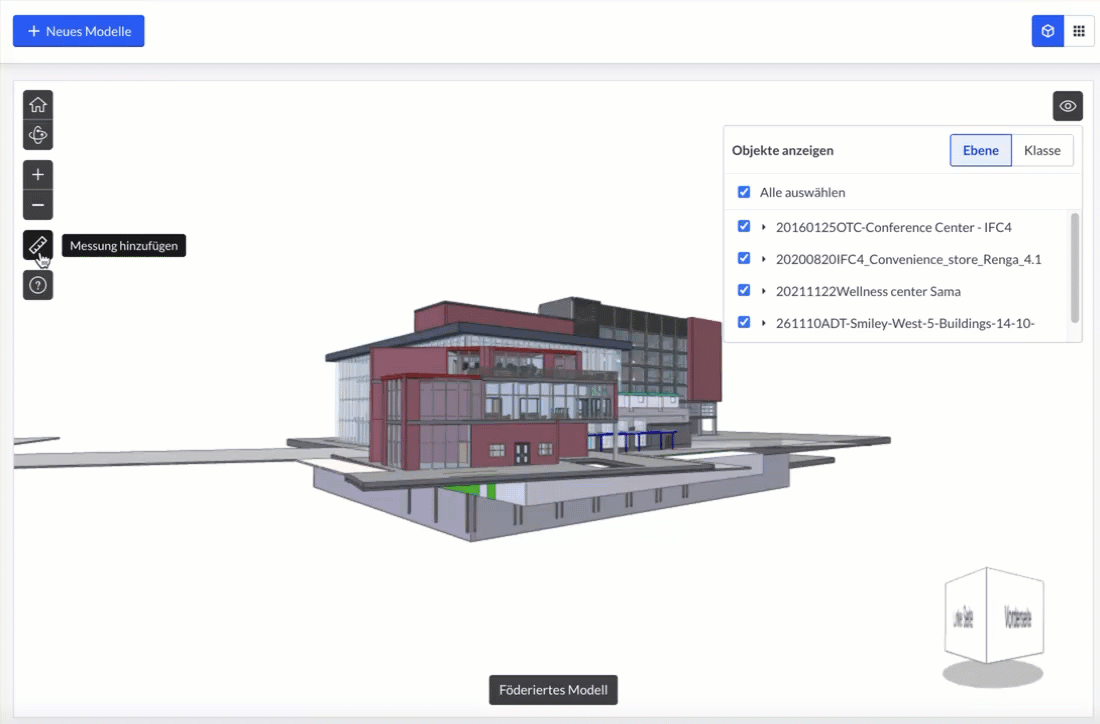Click the 20211122Wellness center Sama label
This screenshot has width=1100, height=724.
click(868, 291)
